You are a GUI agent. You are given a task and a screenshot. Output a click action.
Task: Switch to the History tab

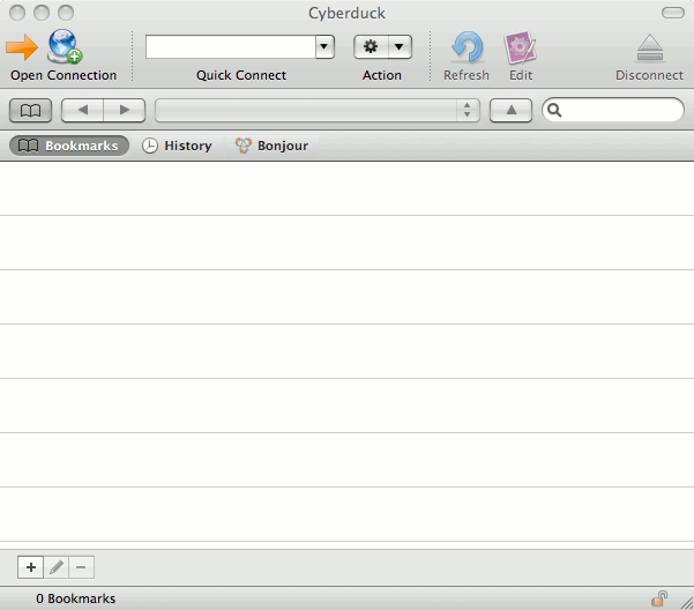177,146
